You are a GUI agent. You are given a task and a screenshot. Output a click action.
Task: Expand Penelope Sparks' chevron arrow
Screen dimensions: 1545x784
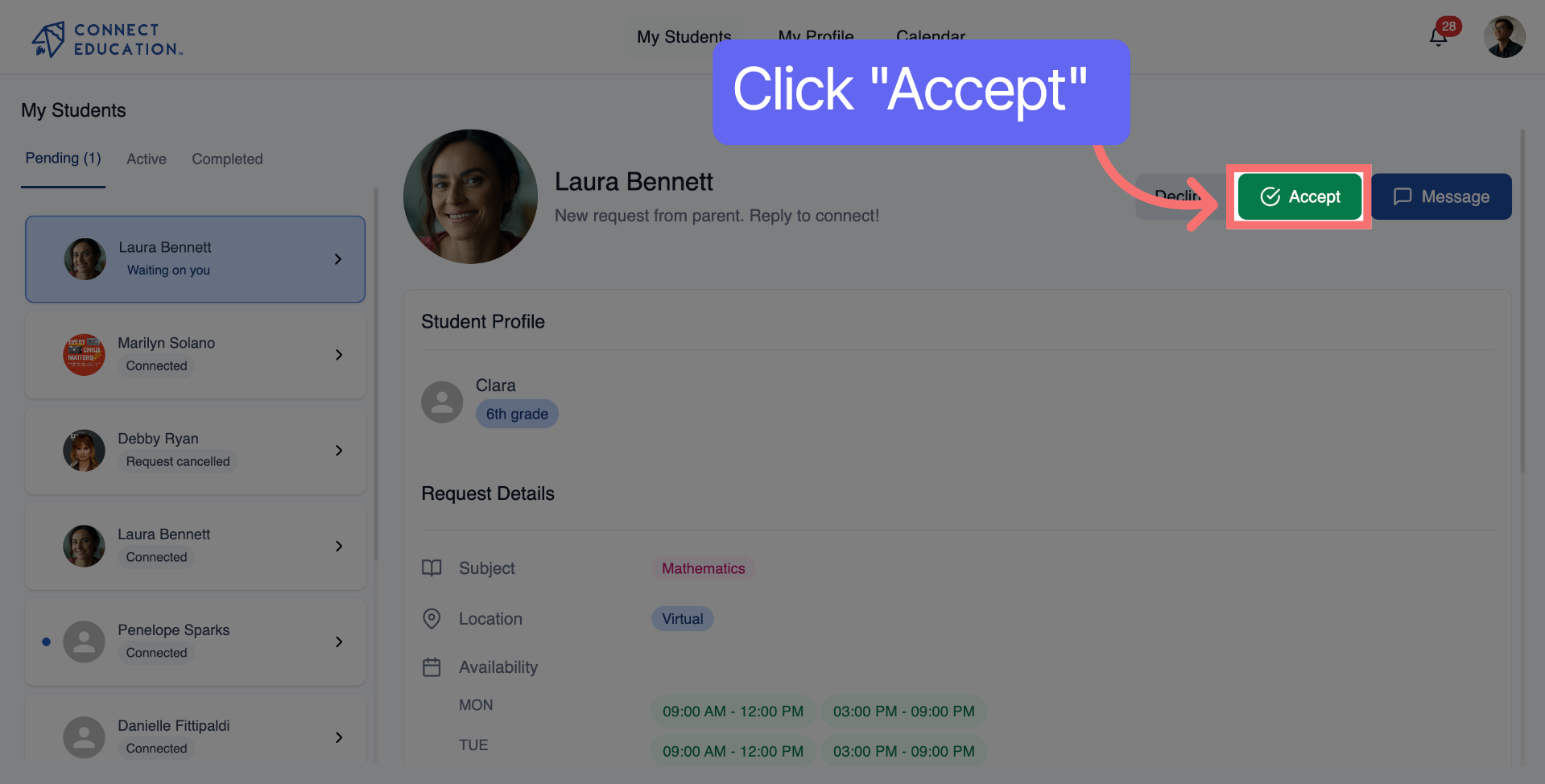[x=339, y=642]
